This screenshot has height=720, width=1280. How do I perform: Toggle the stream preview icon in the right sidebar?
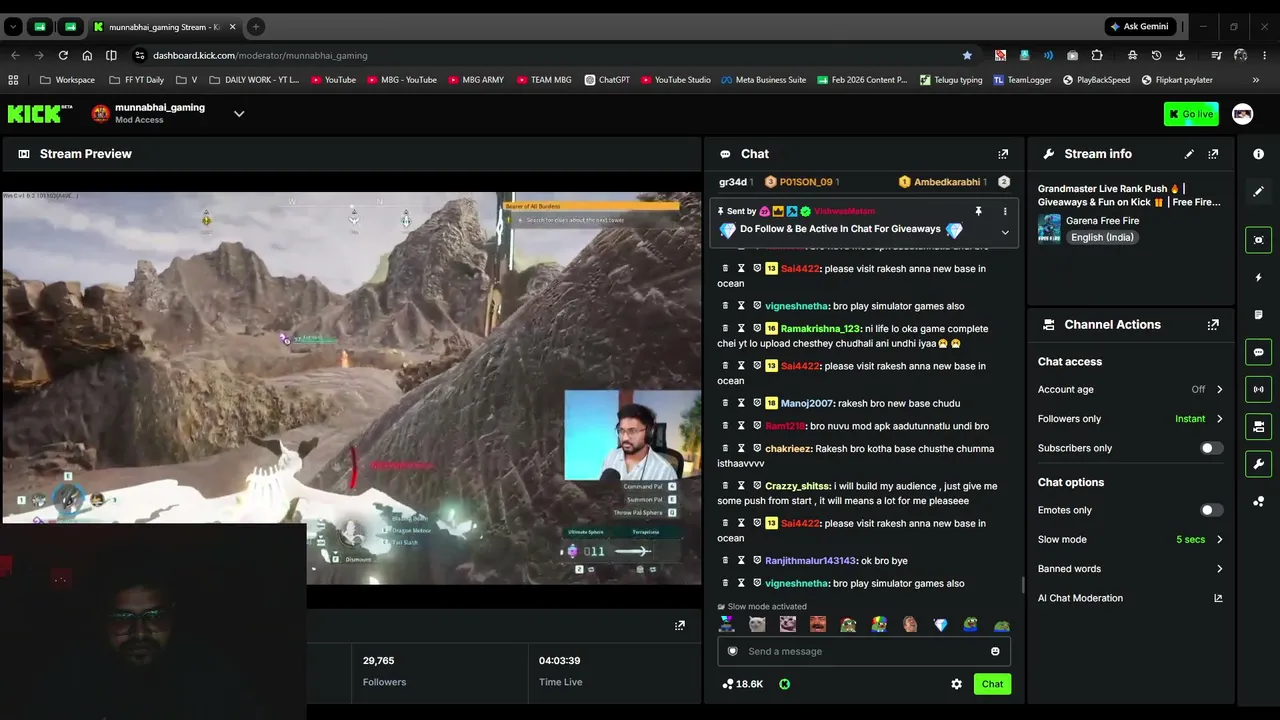(1259, 240)
